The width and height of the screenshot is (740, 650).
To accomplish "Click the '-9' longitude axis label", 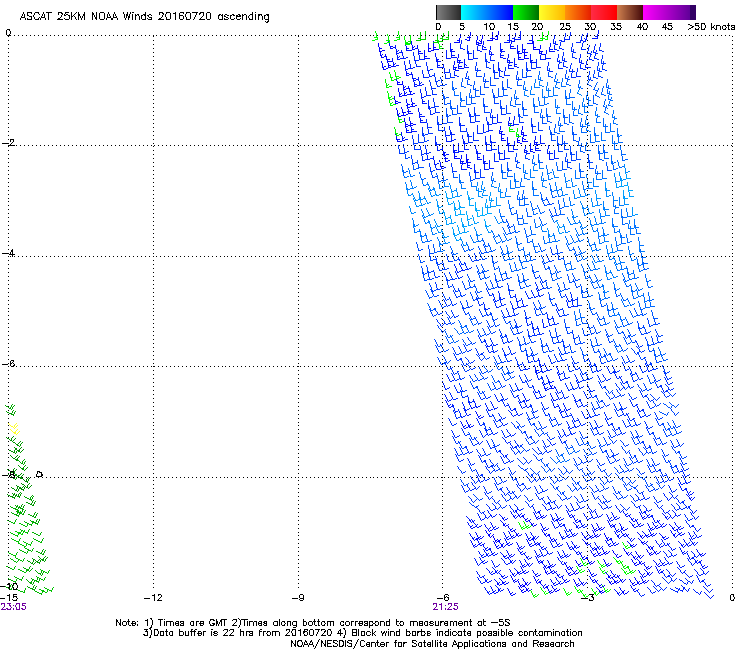I will point(298,598).
